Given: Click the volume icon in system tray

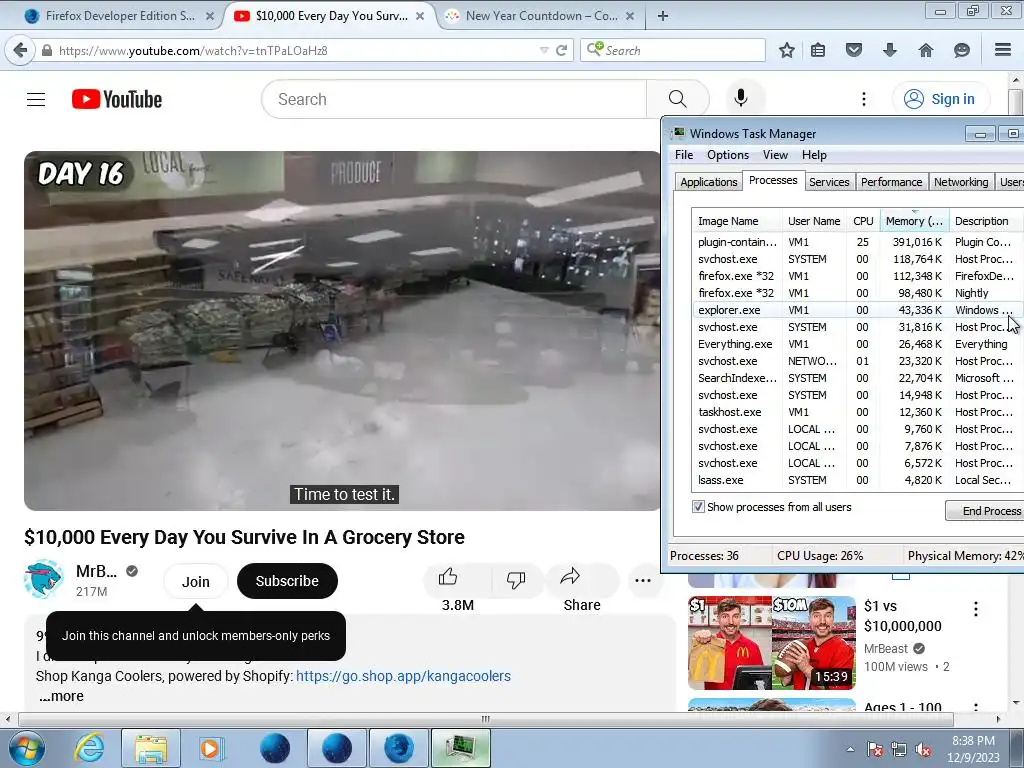Looking at the screenshot, I should point(923,750).
